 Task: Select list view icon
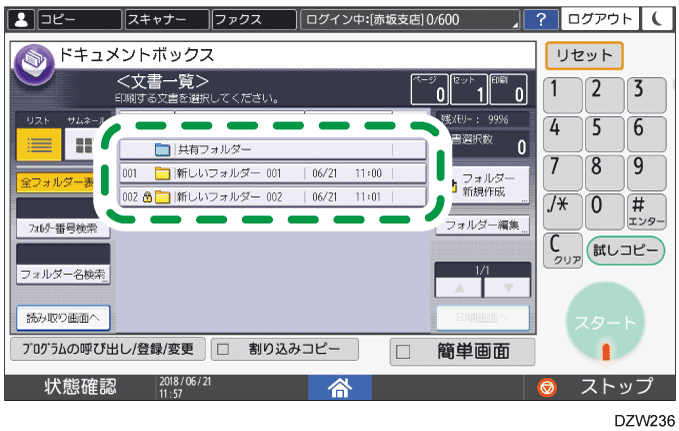39,145
